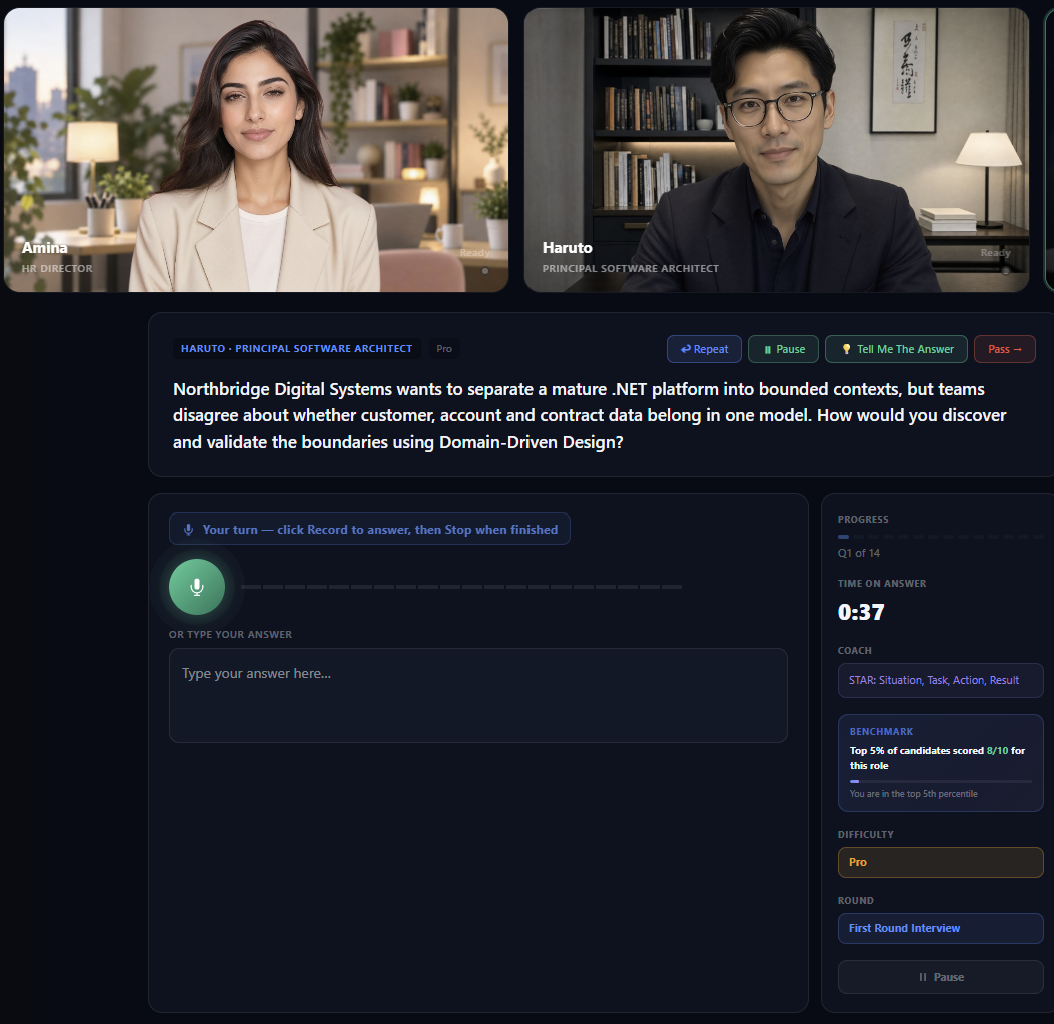Click Haruto's name label on video
Viewport: 1054px width, 1024px height.
click(567, 247)
